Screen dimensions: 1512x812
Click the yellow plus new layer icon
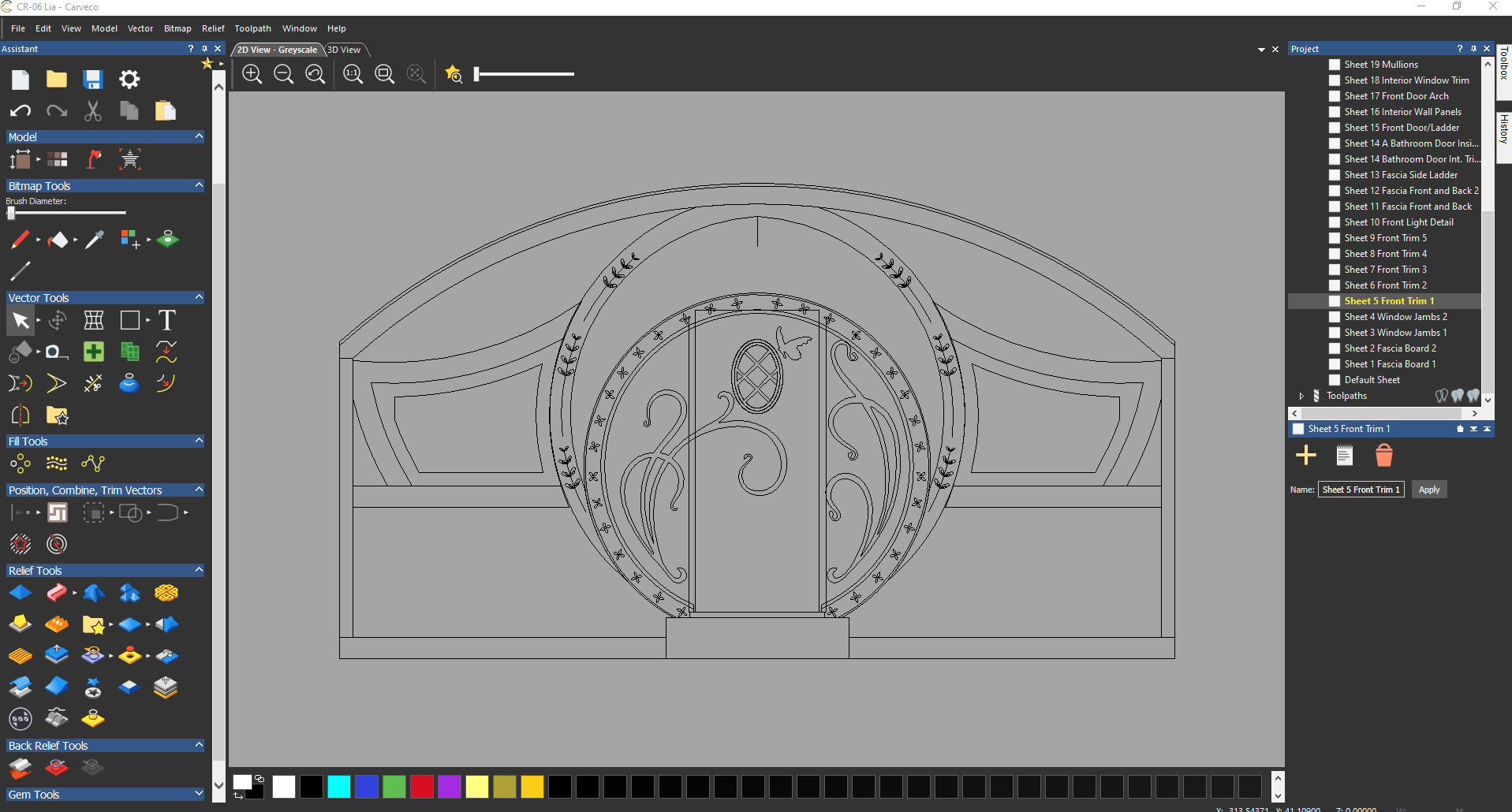pyautogui.click(x=1306, y=455)
